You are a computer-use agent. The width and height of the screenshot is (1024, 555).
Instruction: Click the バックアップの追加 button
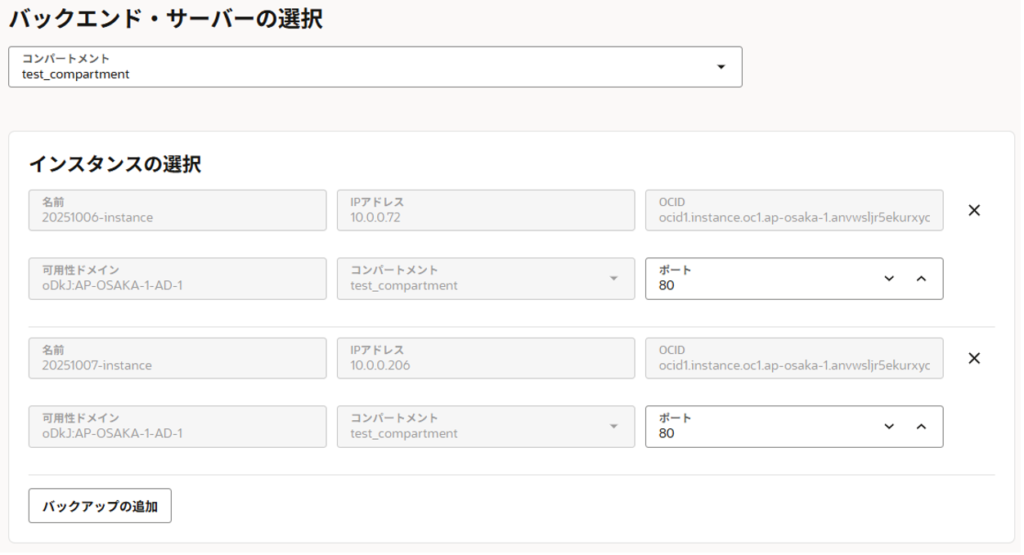tap(100, 506)
